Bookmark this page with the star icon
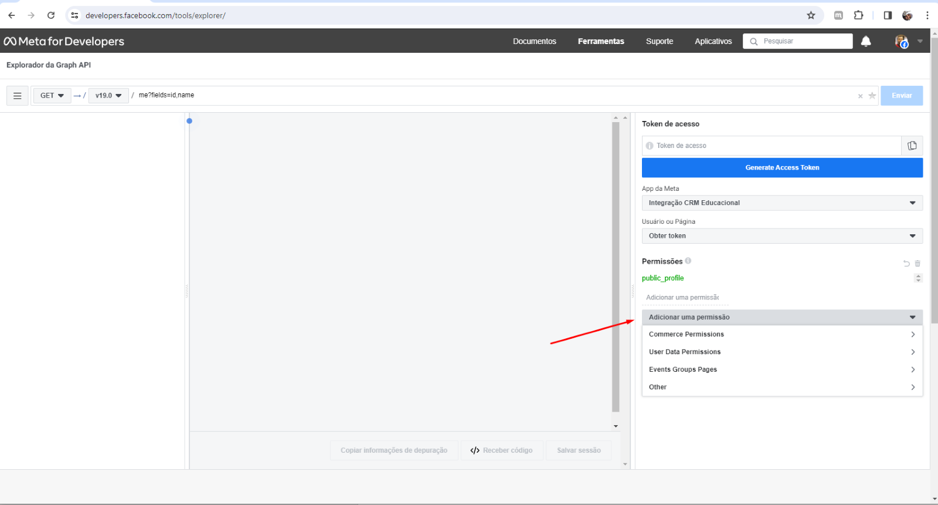938x505 pixels. [x=811, y=16]
